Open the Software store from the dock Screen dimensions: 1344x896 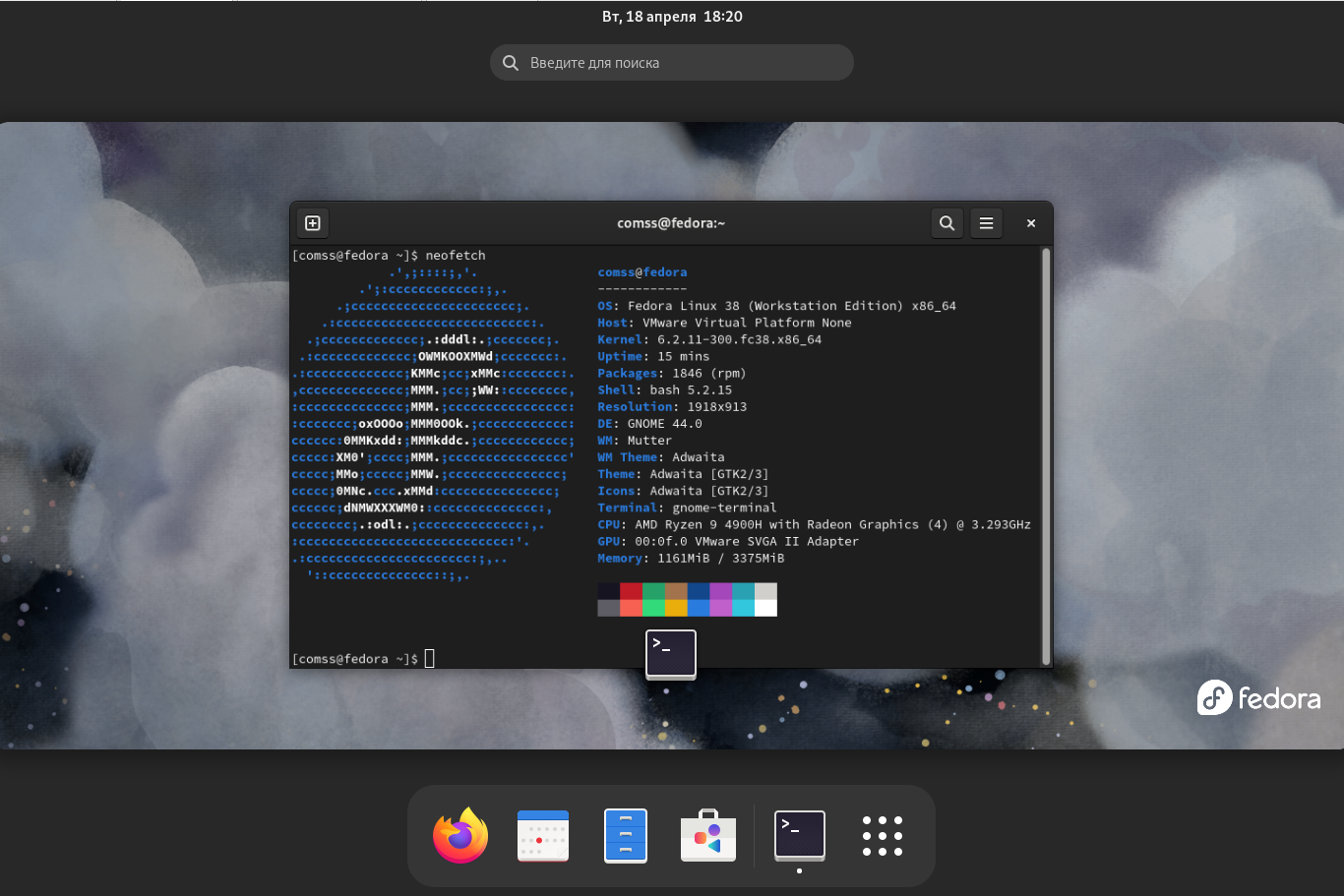tap(708, 835)
